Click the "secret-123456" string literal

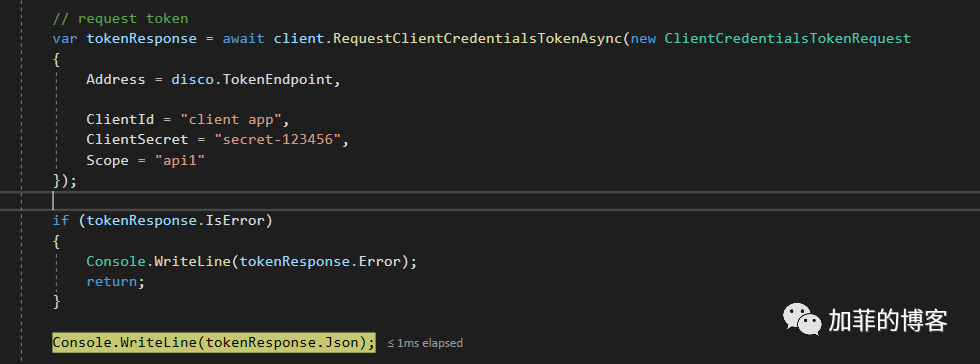pyautogui.click(x=278, y=140)
